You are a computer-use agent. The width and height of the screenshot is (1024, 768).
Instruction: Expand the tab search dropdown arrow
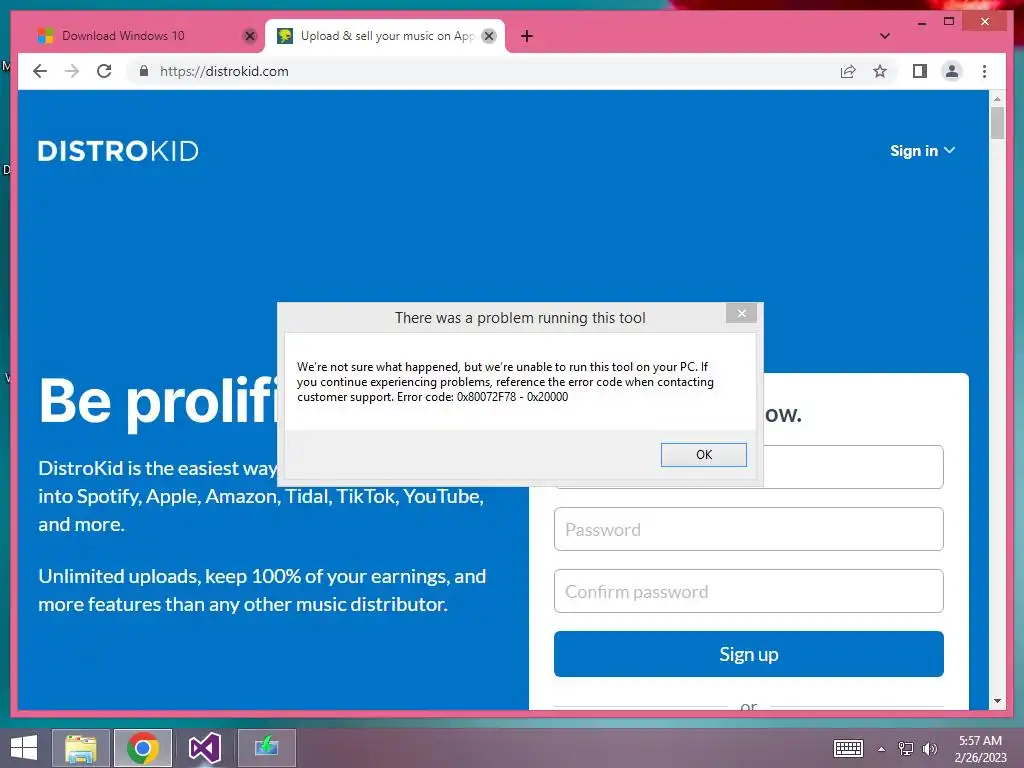click(x=884, y=36)
